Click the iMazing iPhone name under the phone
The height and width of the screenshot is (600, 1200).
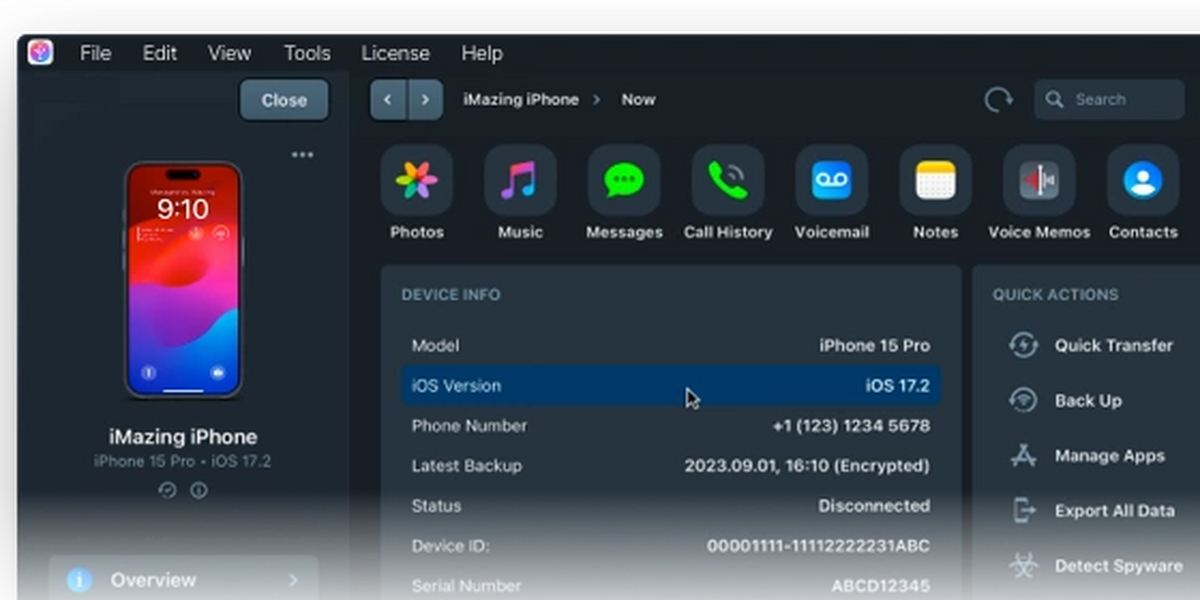point(183,437)
